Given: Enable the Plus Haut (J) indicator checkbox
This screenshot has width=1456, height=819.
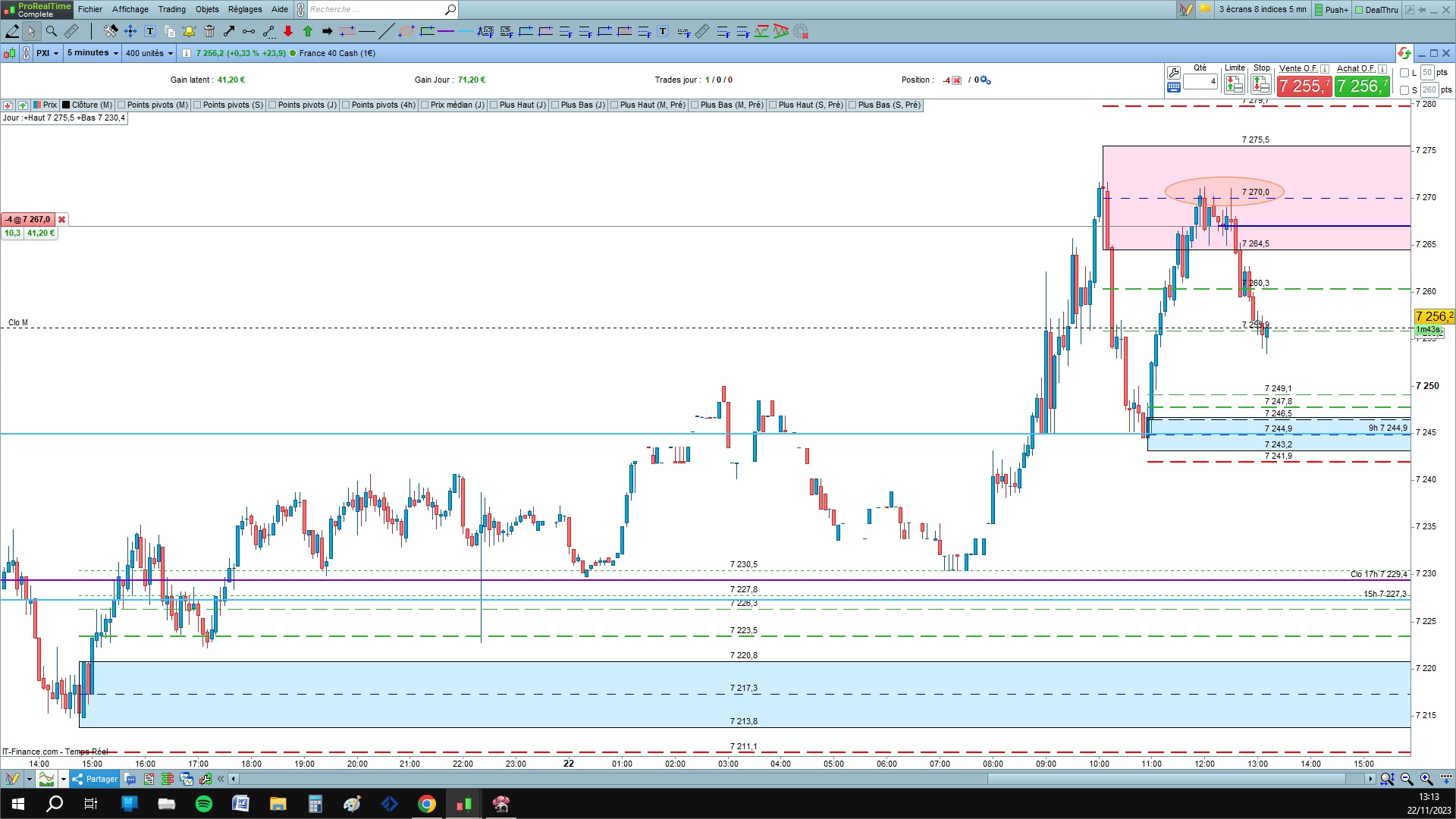Looking at the screenshot, I should click(494, 105).
